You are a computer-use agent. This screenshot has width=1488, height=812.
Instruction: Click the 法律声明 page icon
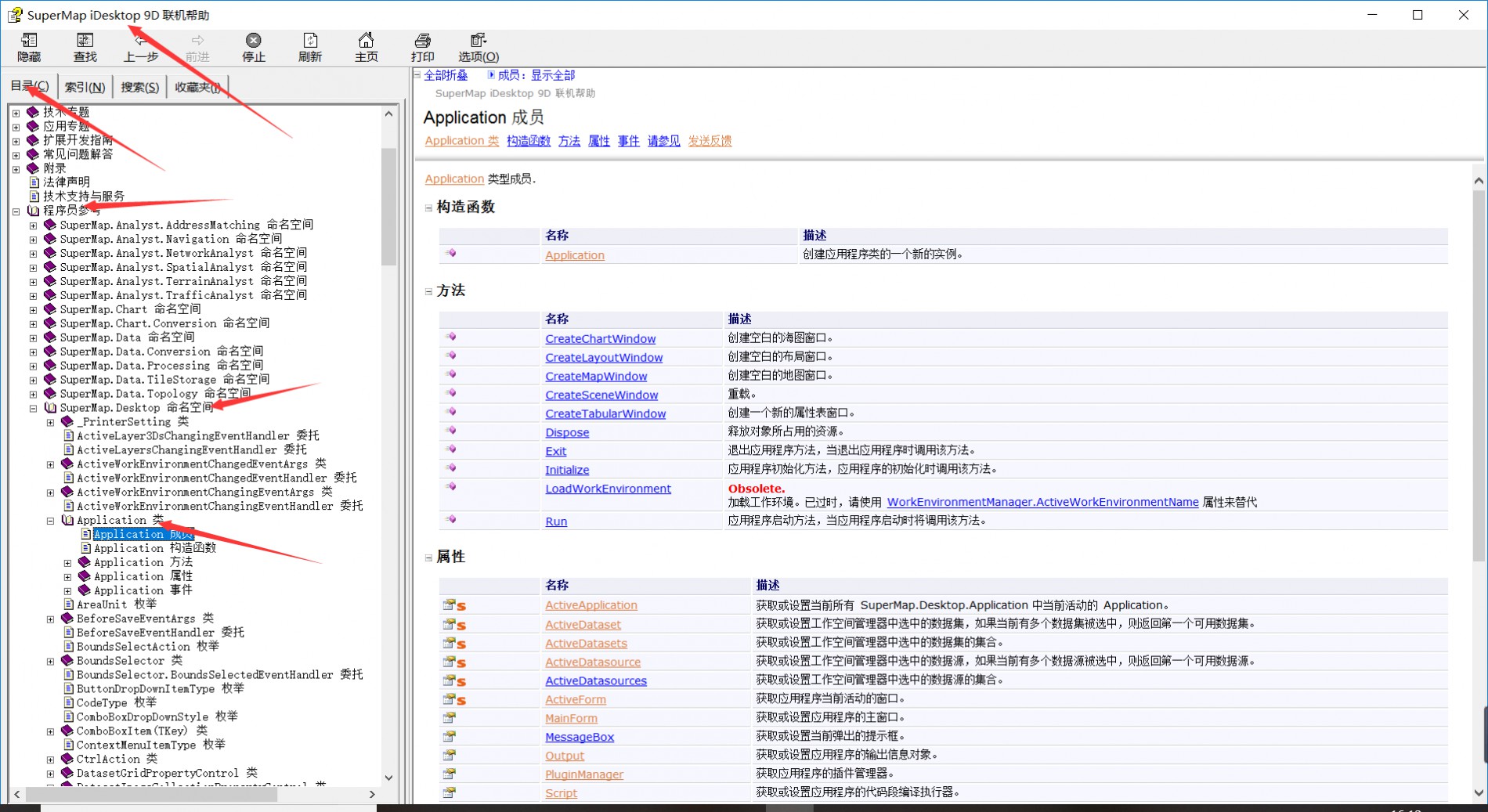tap(34, 182)
